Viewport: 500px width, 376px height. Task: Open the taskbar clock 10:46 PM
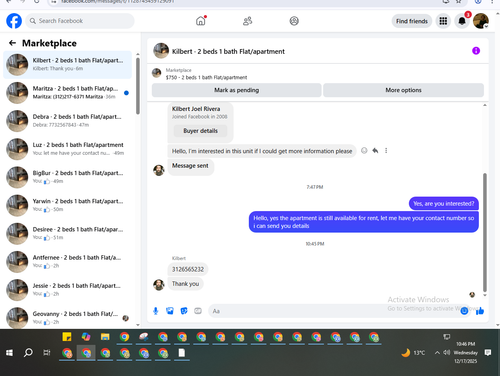point(465,352)
